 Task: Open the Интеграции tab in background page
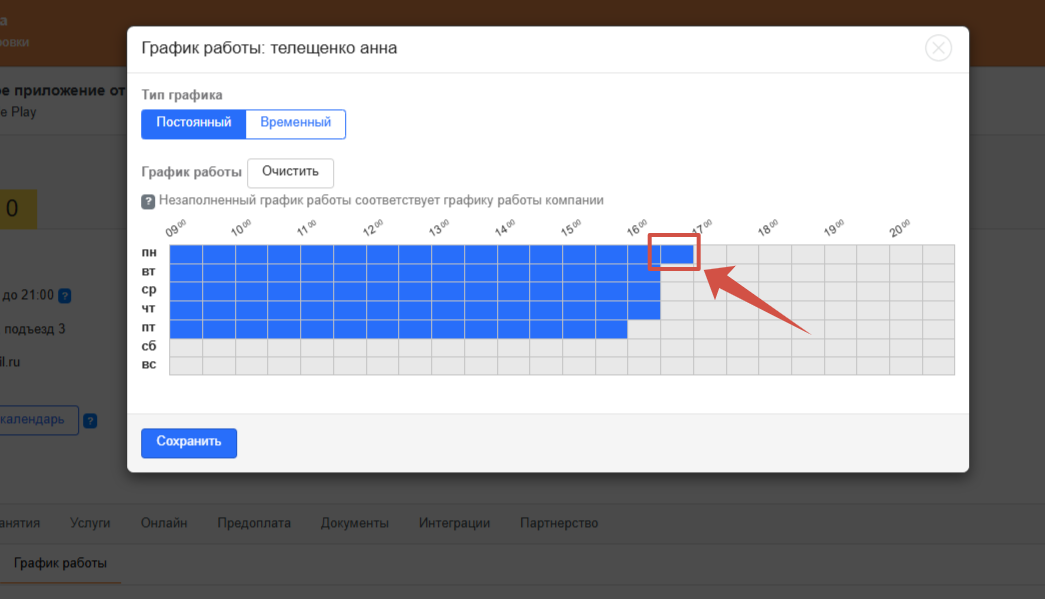(454, 524)
